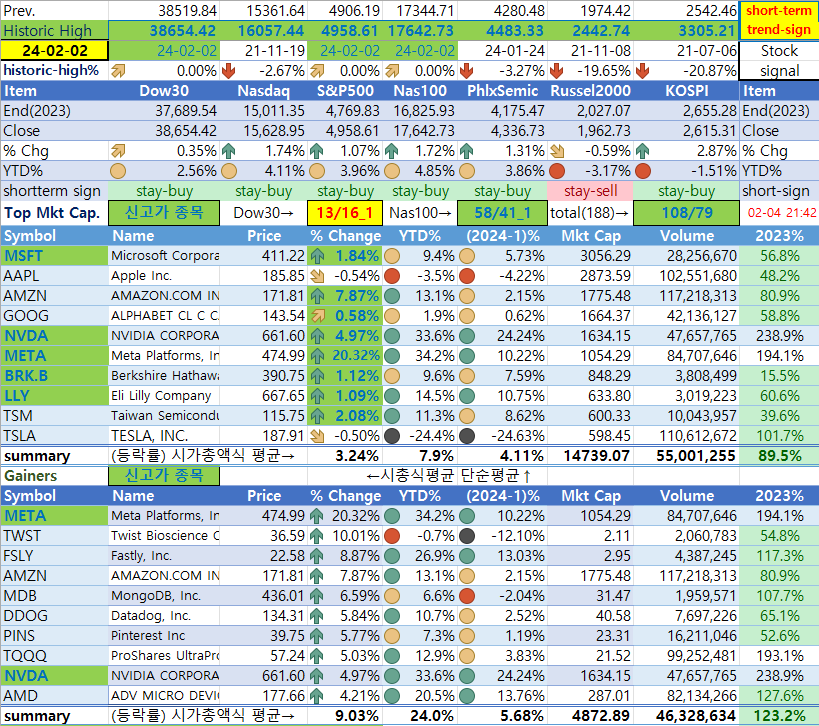Click the Stock signal cell

[x=779, y=61]
